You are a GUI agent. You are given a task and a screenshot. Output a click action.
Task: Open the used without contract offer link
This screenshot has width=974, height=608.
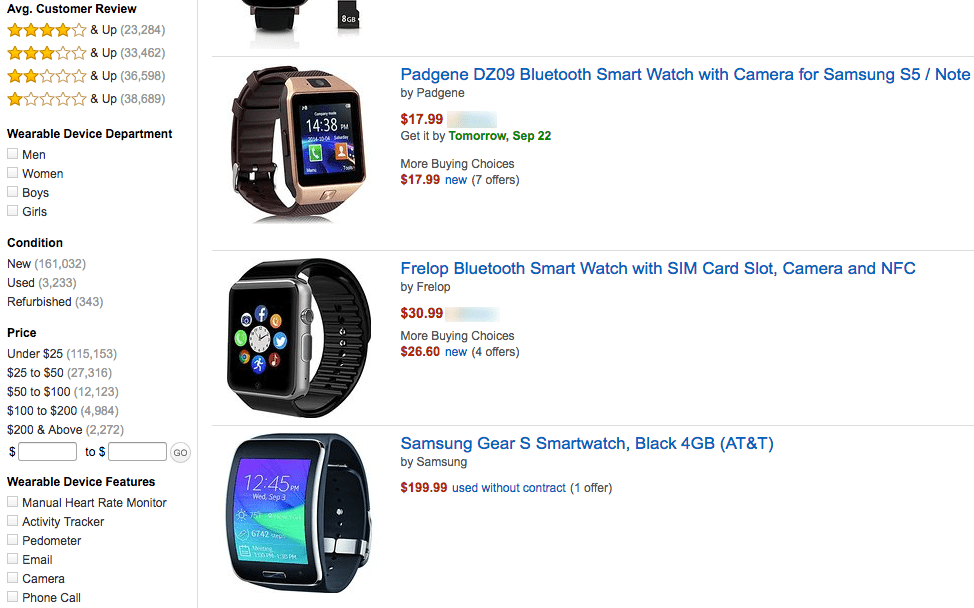[x=509, y=488]
